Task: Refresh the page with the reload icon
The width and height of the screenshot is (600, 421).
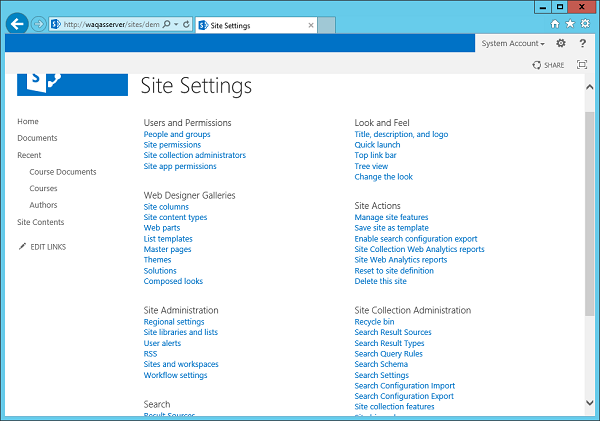Action: (186, 22)
